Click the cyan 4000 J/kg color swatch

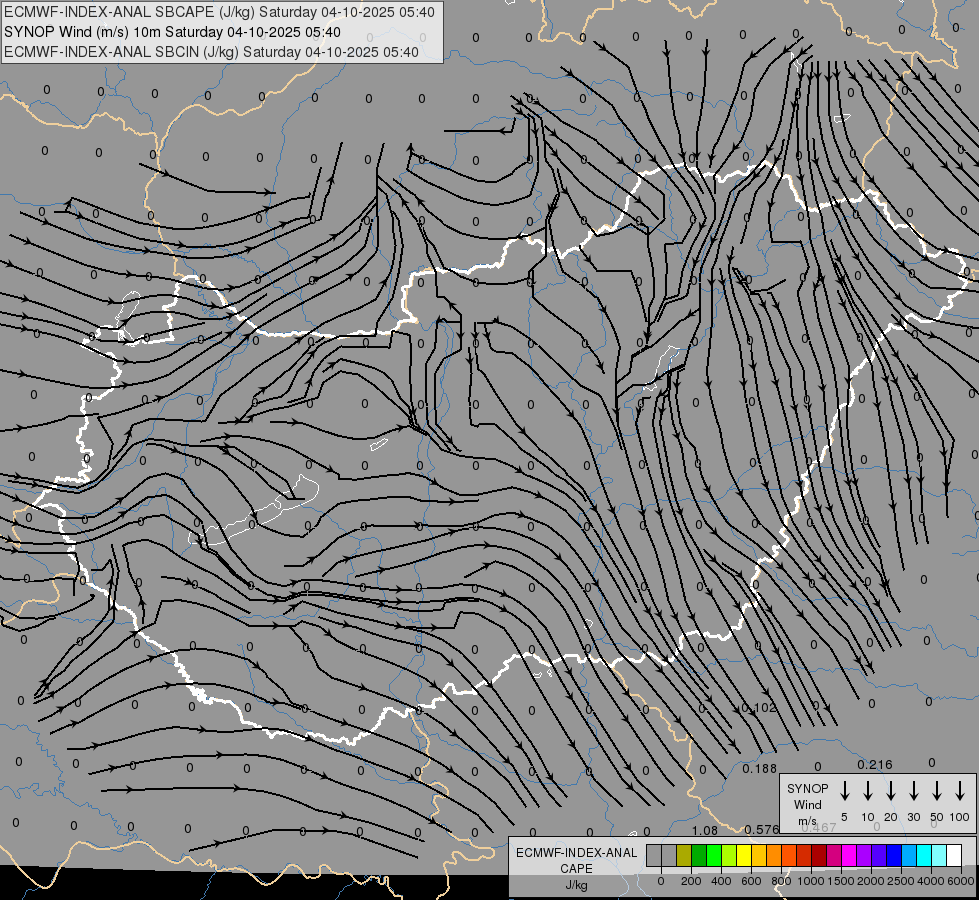tap(924, 855)
